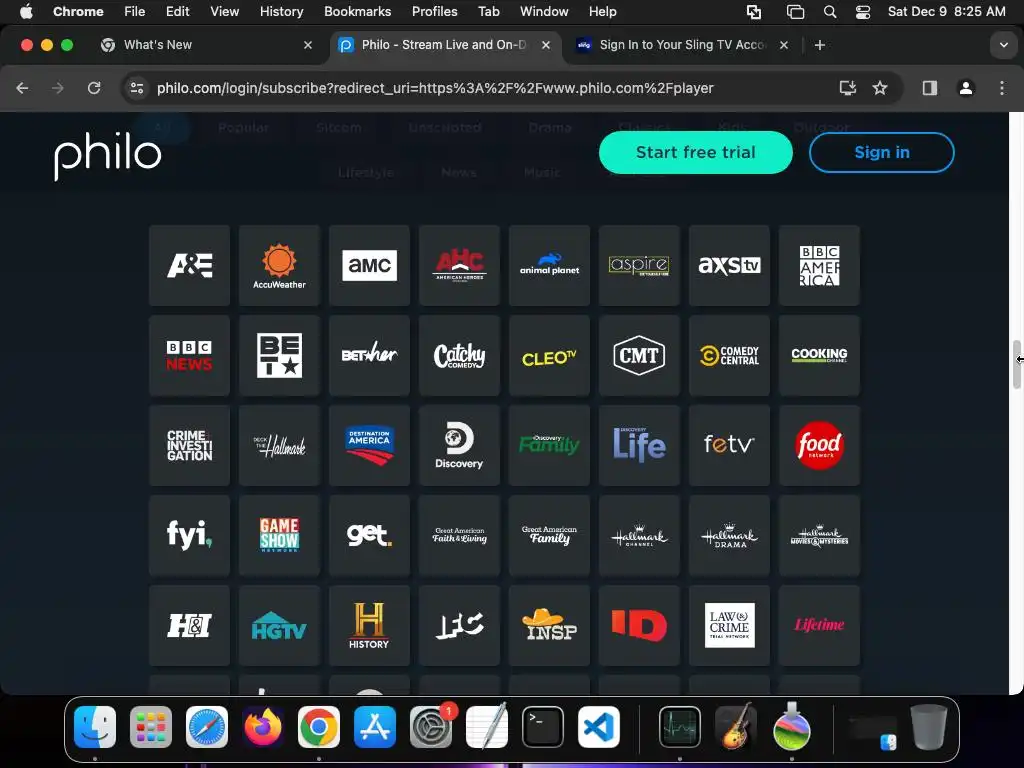The width and height of the screenshot is (1024, 768).
Task: Select Great American Faith & Living tile
Action: [x=460, y=536]
